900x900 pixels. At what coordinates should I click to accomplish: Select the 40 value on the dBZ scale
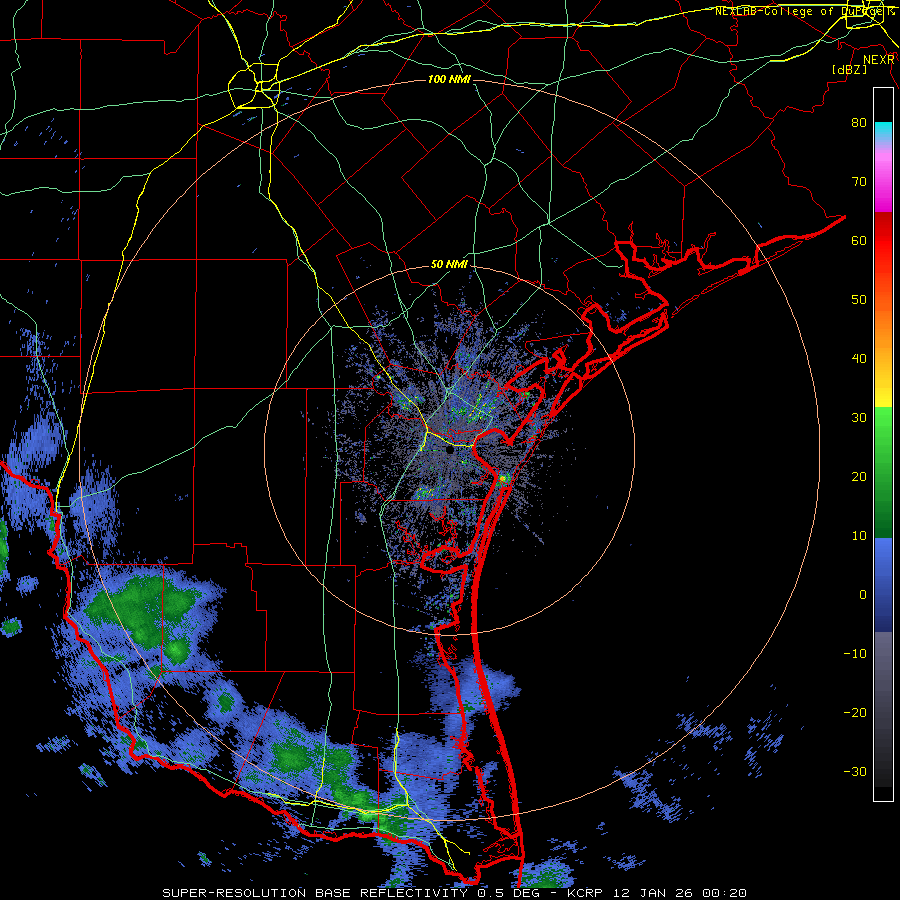859,359
